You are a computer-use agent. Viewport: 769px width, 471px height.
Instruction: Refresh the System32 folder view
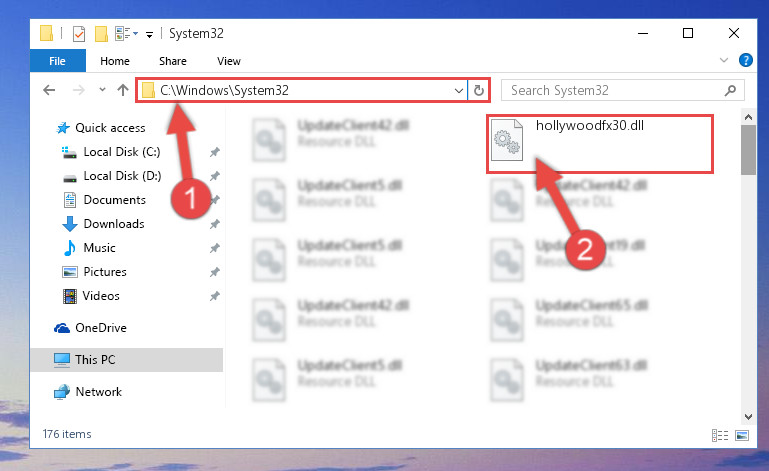click(479, 90)
